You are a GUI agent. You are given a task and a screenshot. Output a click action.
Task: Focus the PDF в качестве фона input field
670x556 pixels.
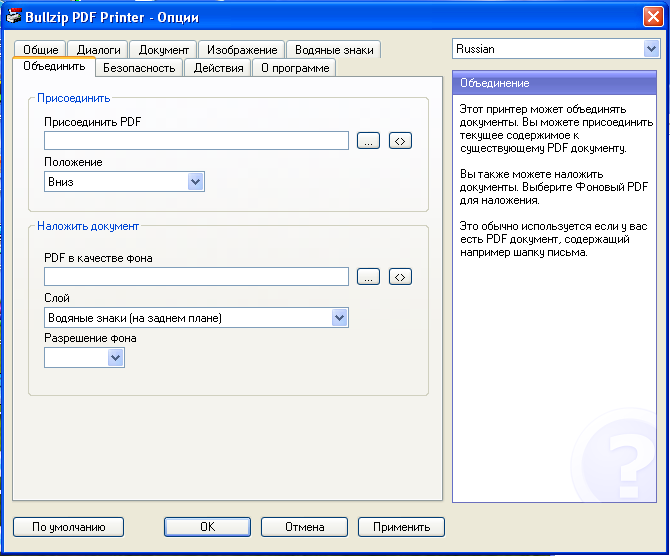click(x=197, y=277)
